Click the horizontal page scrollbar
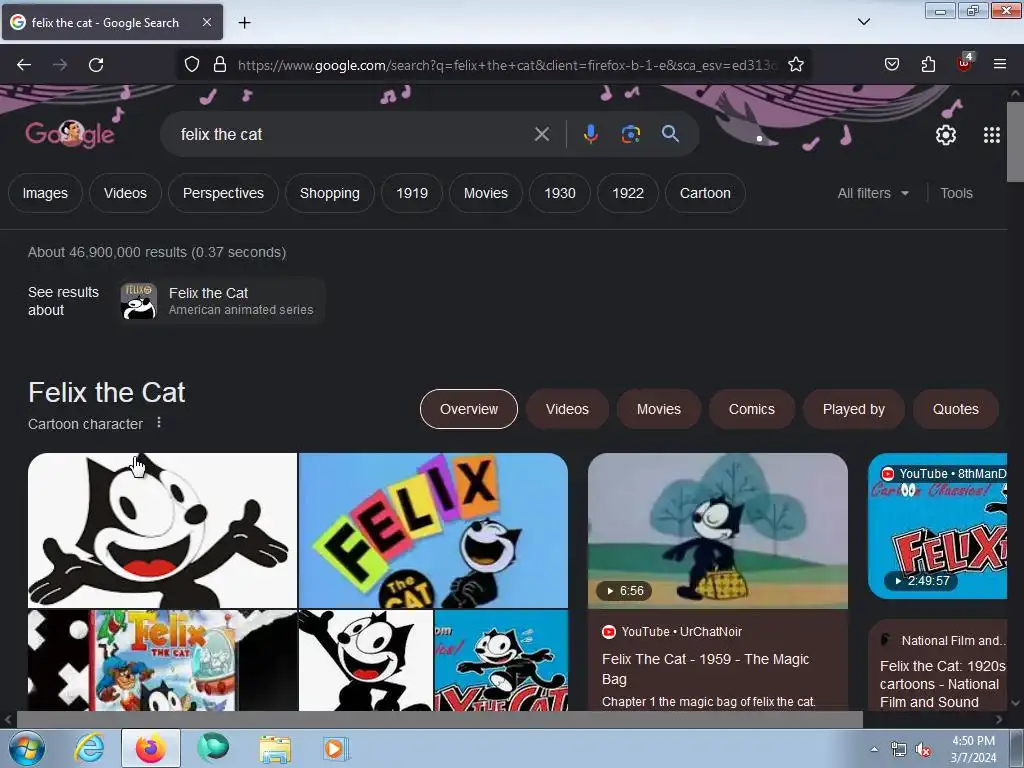 click(x=439, y=719)
